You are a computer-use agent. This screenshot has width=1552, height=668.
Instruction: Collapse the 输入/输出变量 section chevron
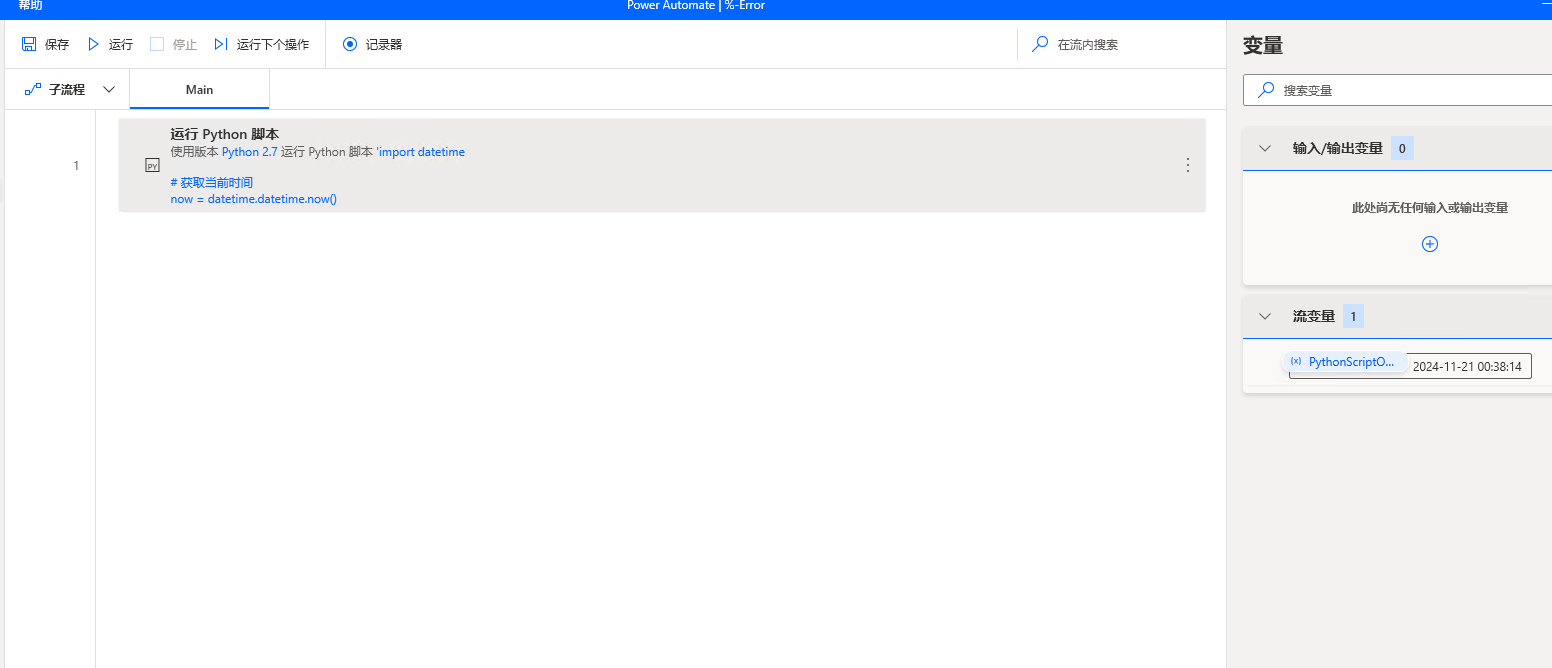(1265, 148)
